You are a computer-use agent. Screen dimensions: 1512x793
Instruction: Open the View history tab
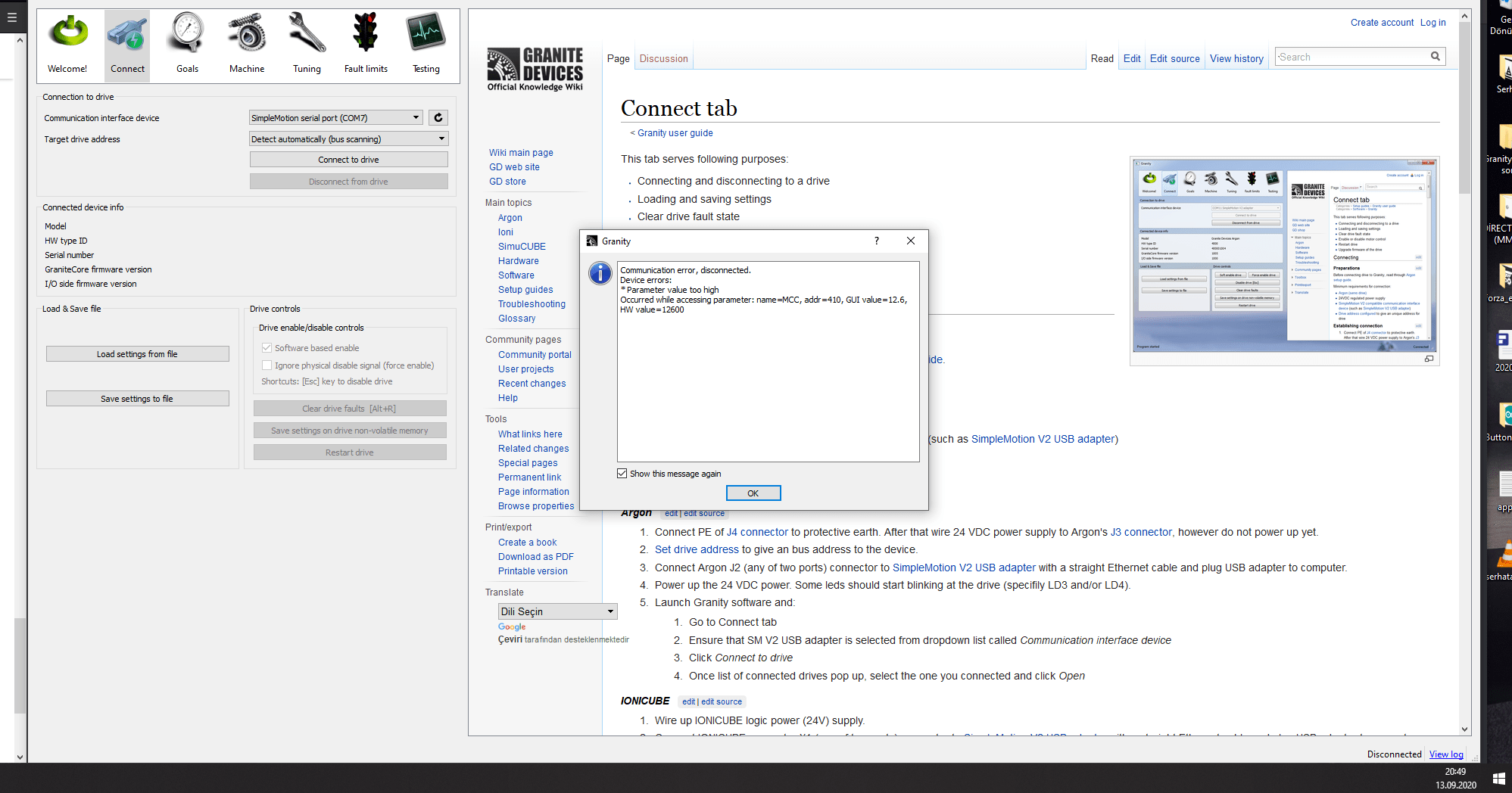tap(1236, 58)
